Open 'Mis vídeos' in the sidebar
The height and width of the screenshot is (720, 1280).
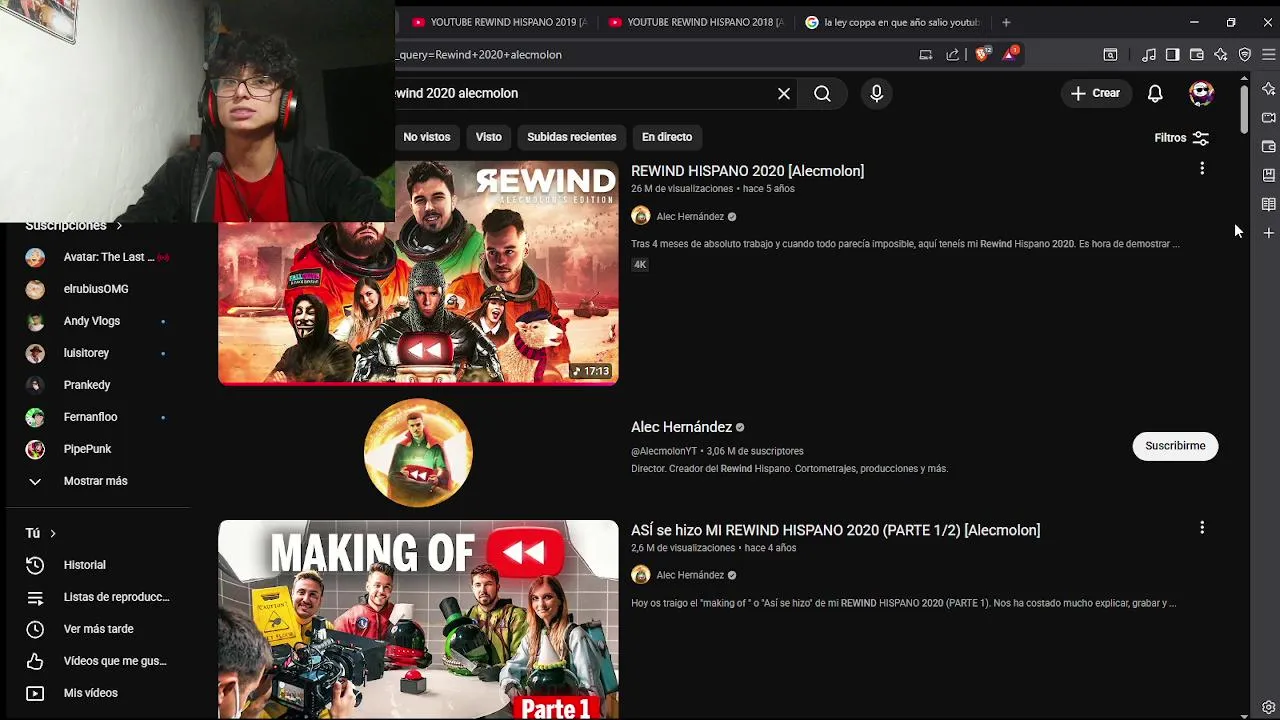point(97,693)
